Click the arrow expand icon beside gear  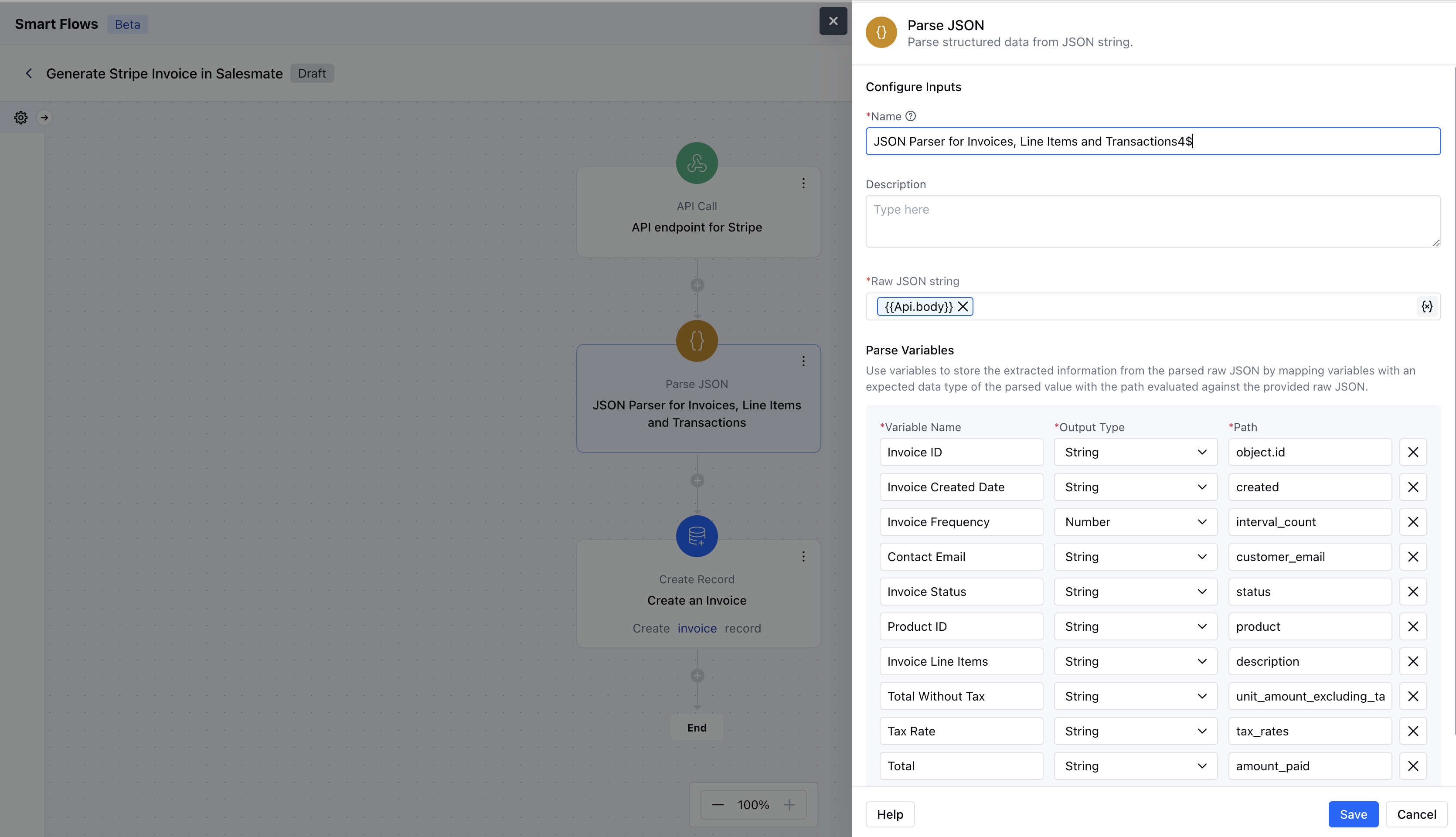pyautogui.click(x=44, y=118)
